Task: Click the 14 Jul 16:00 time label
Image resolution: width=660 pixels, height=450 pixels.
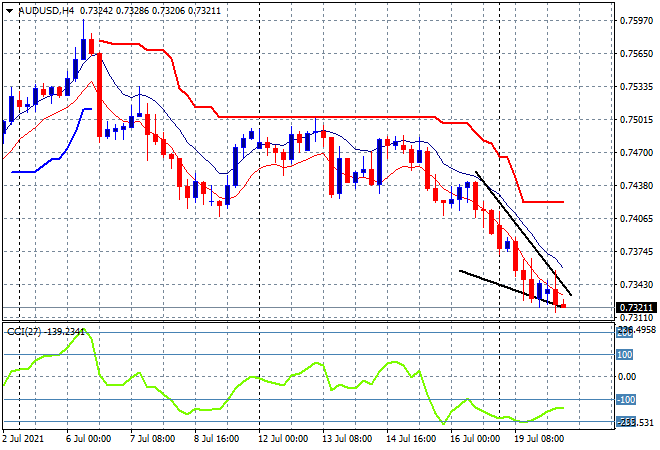Action: (411, 439)
